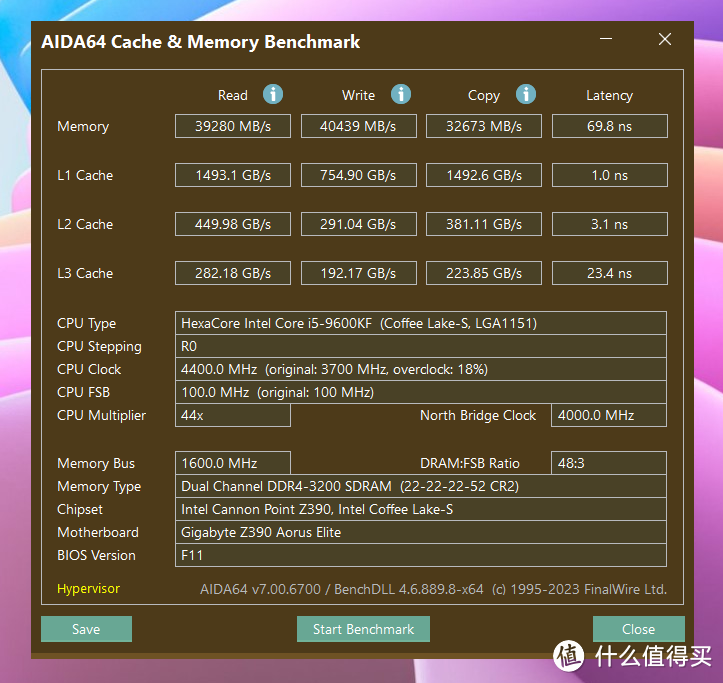Click the Read column header
This screenshot has height=683, width=723.
pos(232,95)
